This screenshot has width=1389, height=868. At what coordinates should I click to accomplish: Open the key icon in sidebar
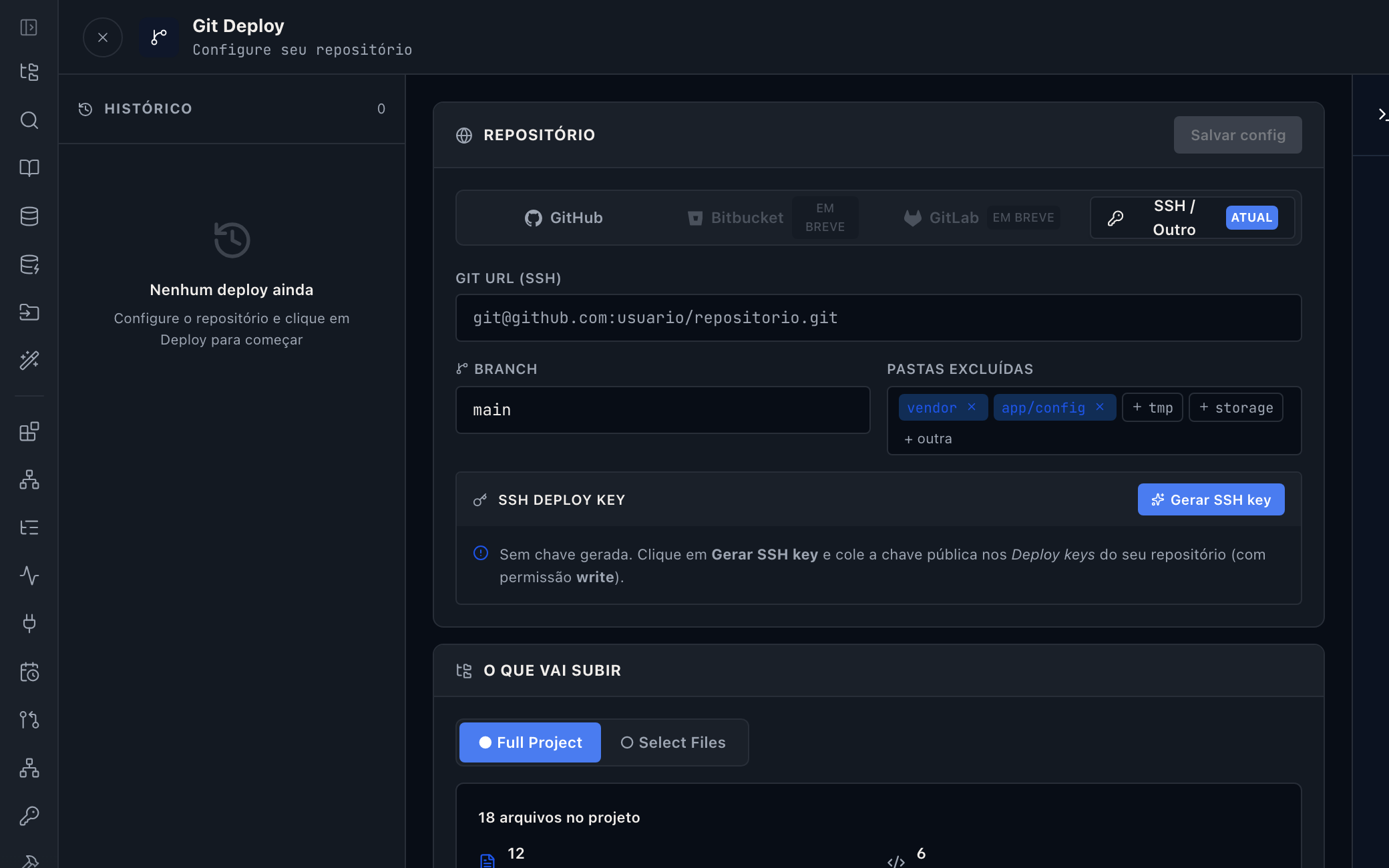(x=29, y=816)
